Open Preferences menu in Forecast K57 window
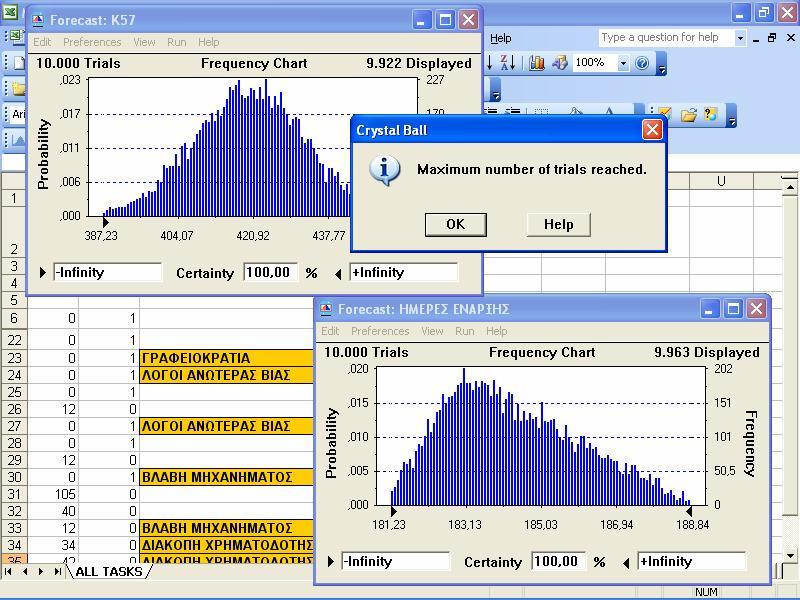Screen dimensions: 800x600 [x=92, y=42]
